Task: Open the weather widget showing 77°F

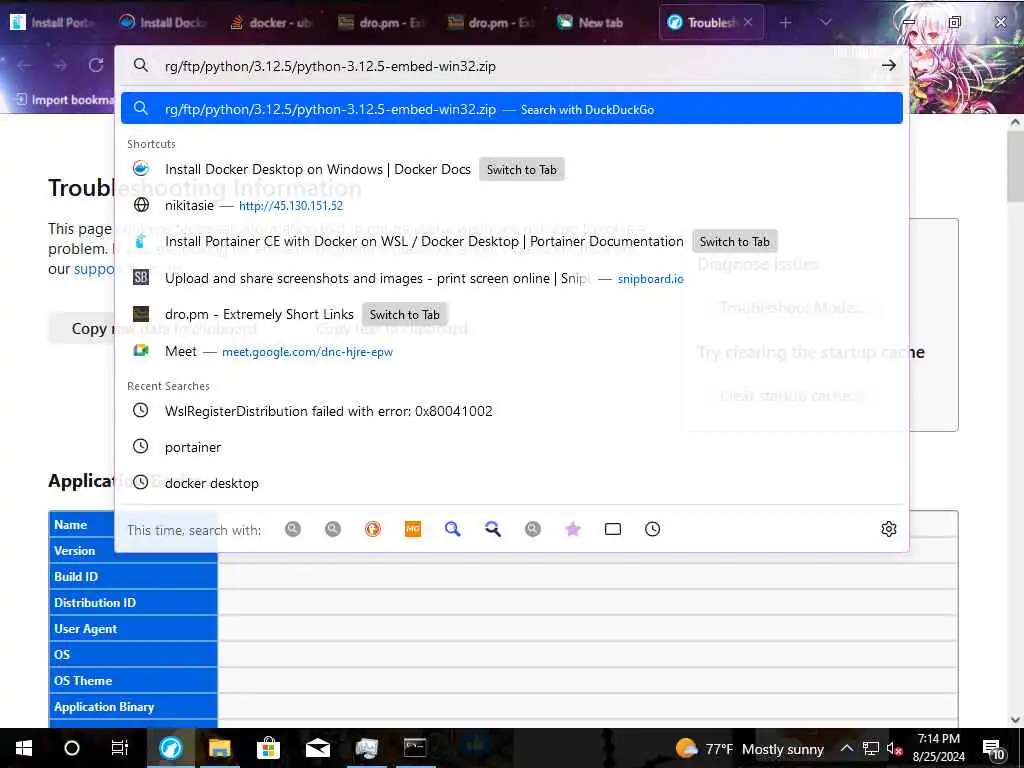Action: (750, 749)
